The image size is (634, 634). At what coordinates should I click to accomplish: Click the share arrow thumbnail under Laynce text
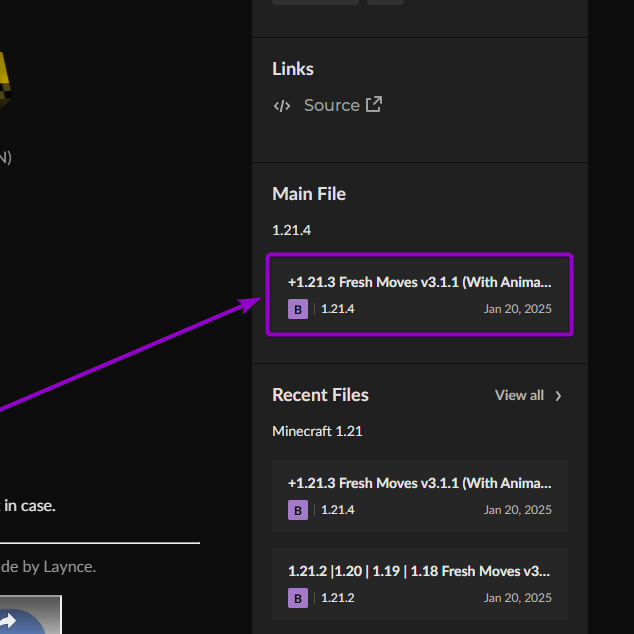[x=28, y=615]
